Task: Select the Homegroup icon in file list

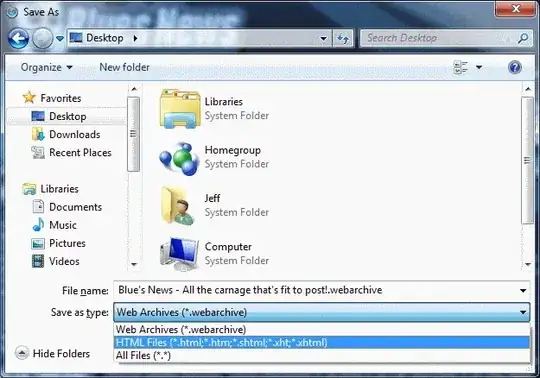Action: 179,158
